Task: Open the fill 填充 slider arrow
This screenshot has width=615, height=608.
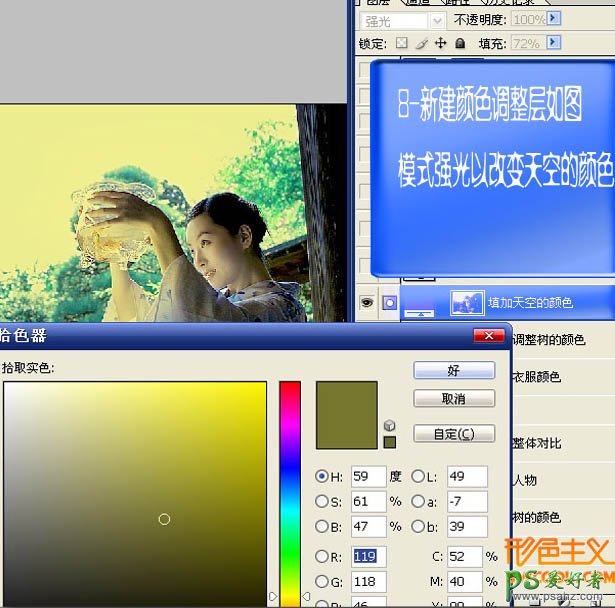Action: point(554,44)
